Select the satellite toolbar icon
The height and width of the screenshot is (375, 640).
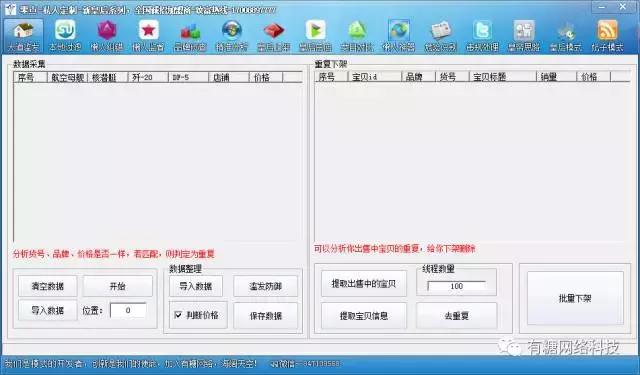click(566, 37)
